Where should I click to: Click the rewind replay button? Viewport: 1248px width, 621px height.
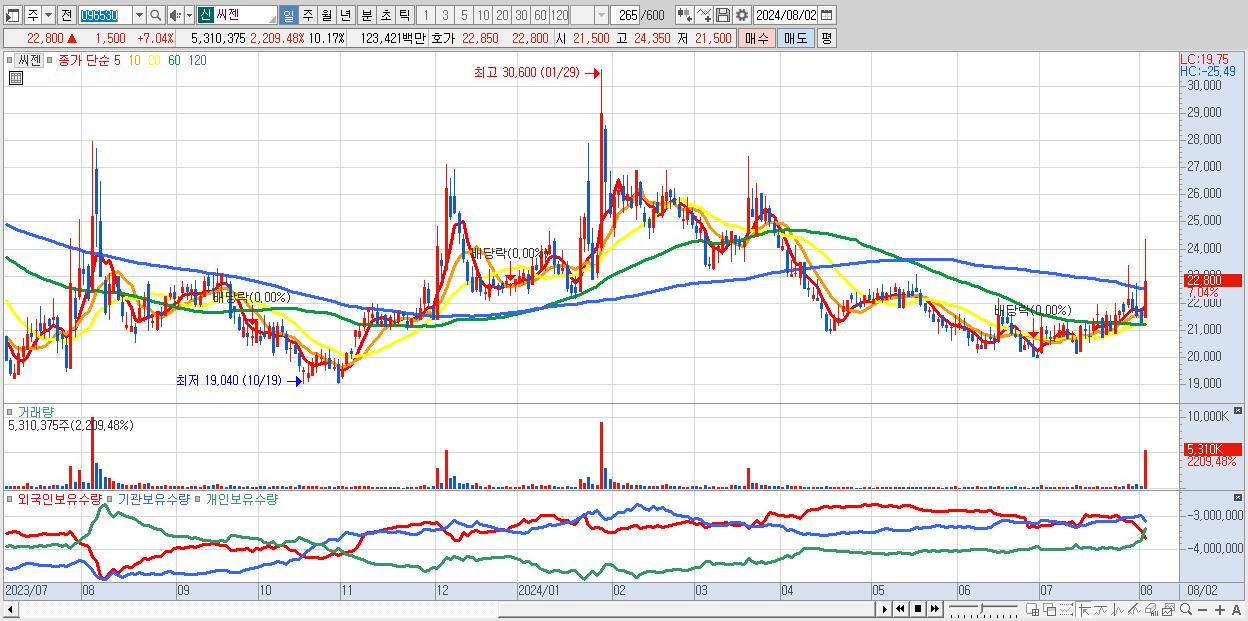900,609
